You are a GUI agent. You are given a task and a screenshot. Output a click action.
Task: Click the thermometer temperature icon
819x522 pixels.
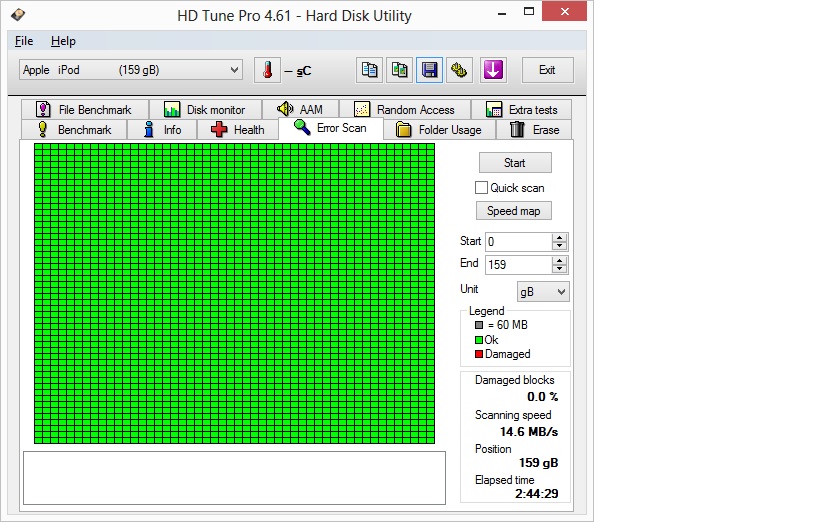point(267,70)
